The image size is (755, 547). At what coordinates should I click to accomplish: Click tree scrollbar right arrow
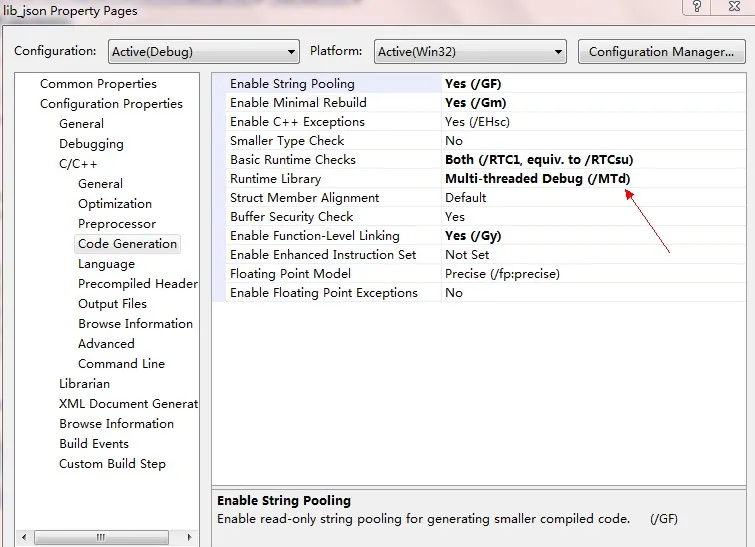point(189,537)
